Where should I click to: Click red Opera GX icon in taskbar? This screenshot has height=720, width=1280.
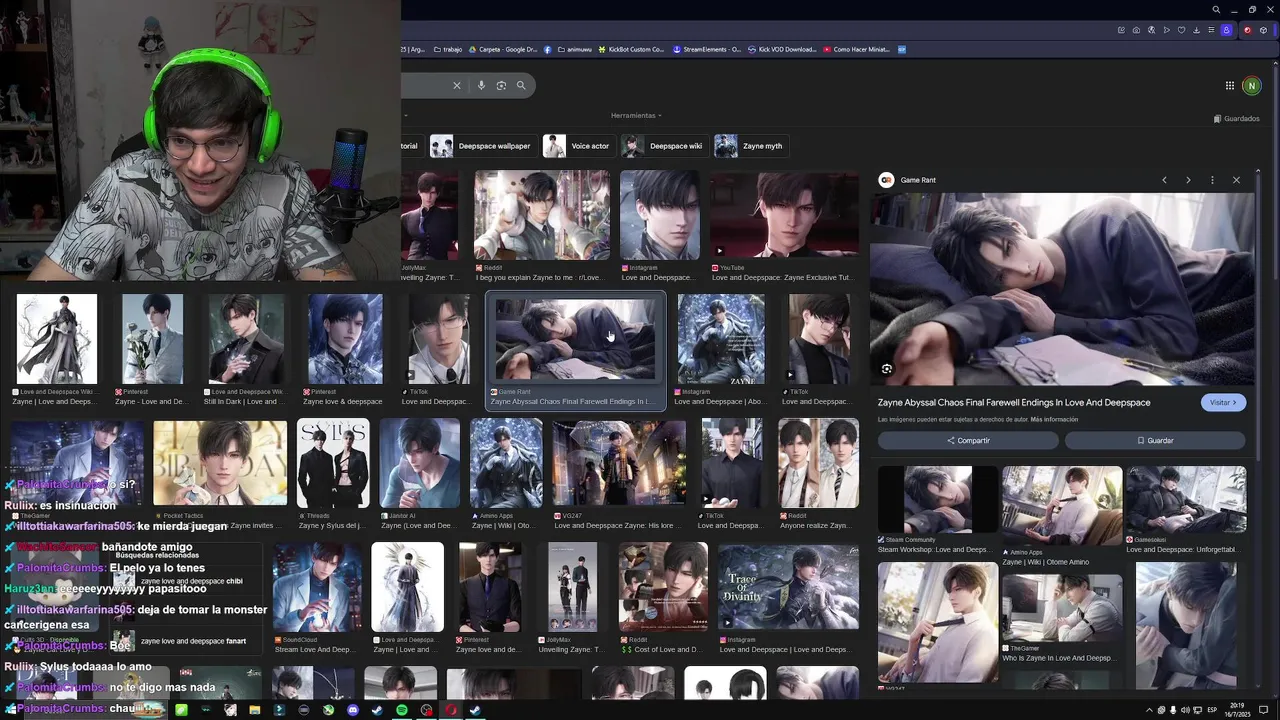pos(451,710)
